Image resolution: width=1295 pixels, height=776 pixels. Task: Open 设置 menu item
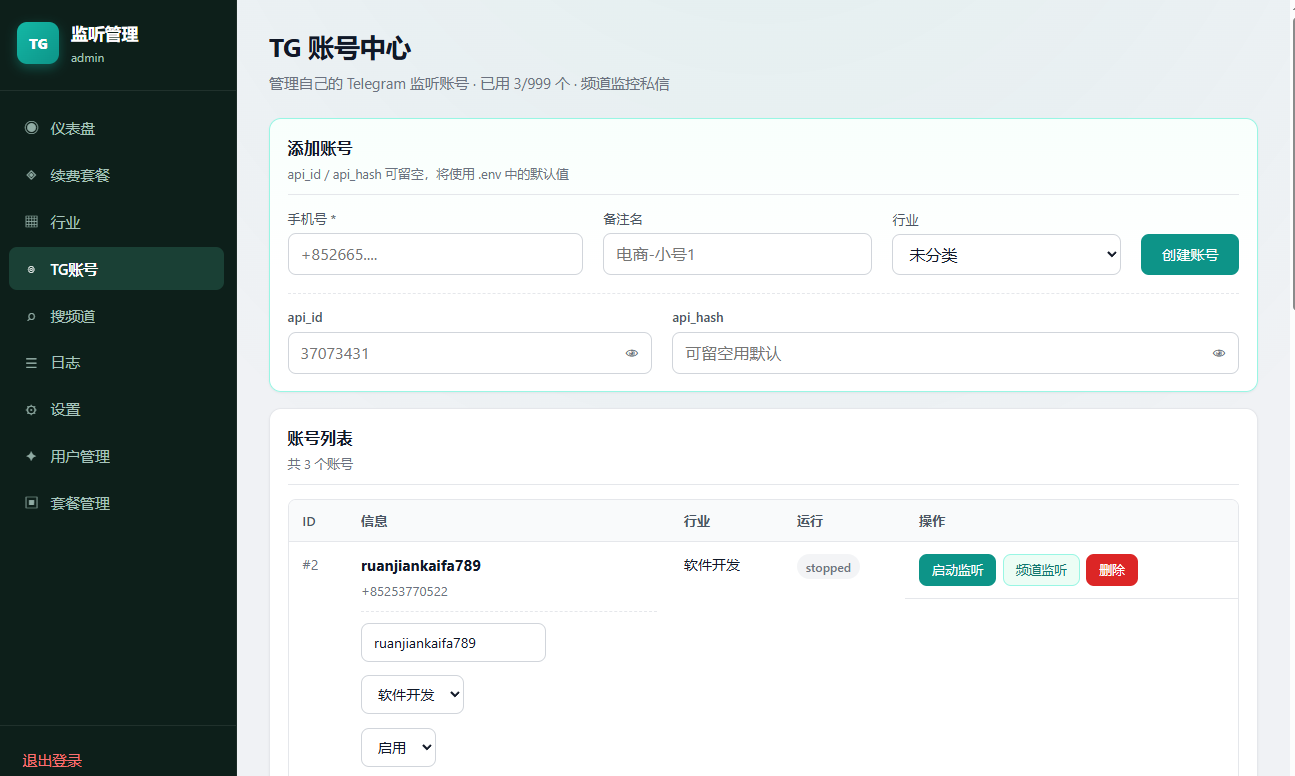coord(116,410)
